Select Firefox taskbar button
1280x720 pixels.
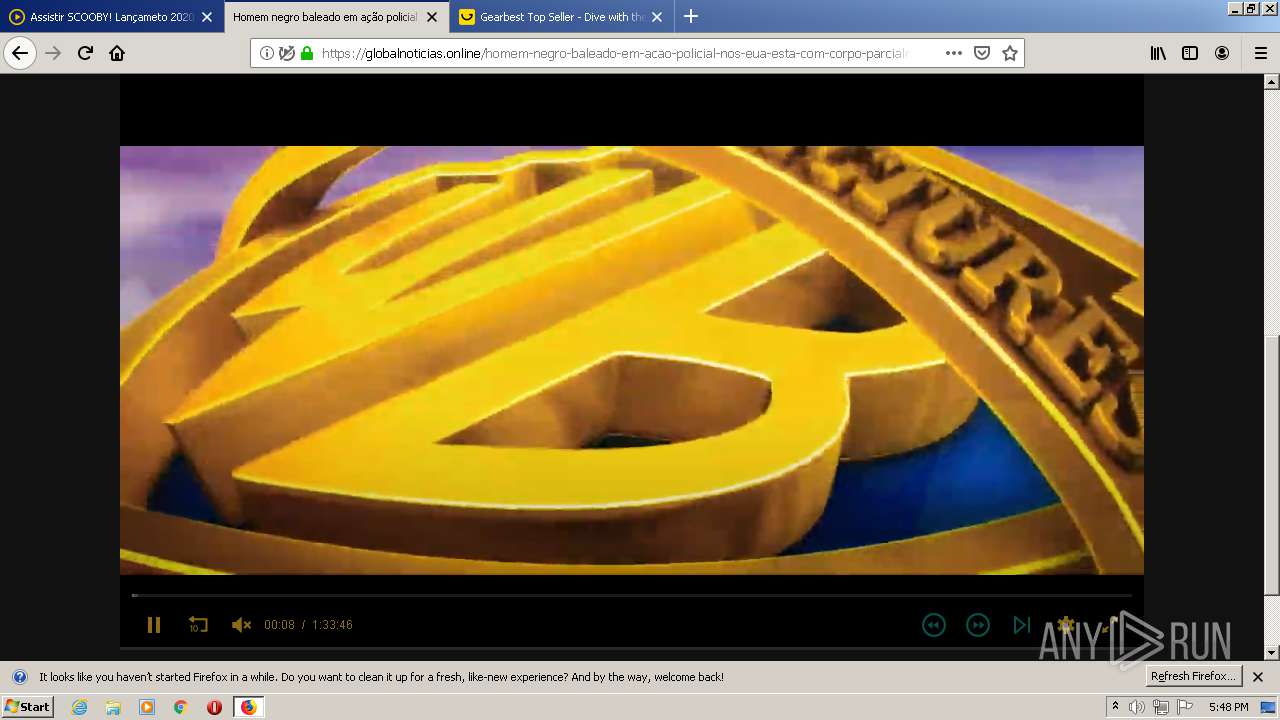[248, 707]
